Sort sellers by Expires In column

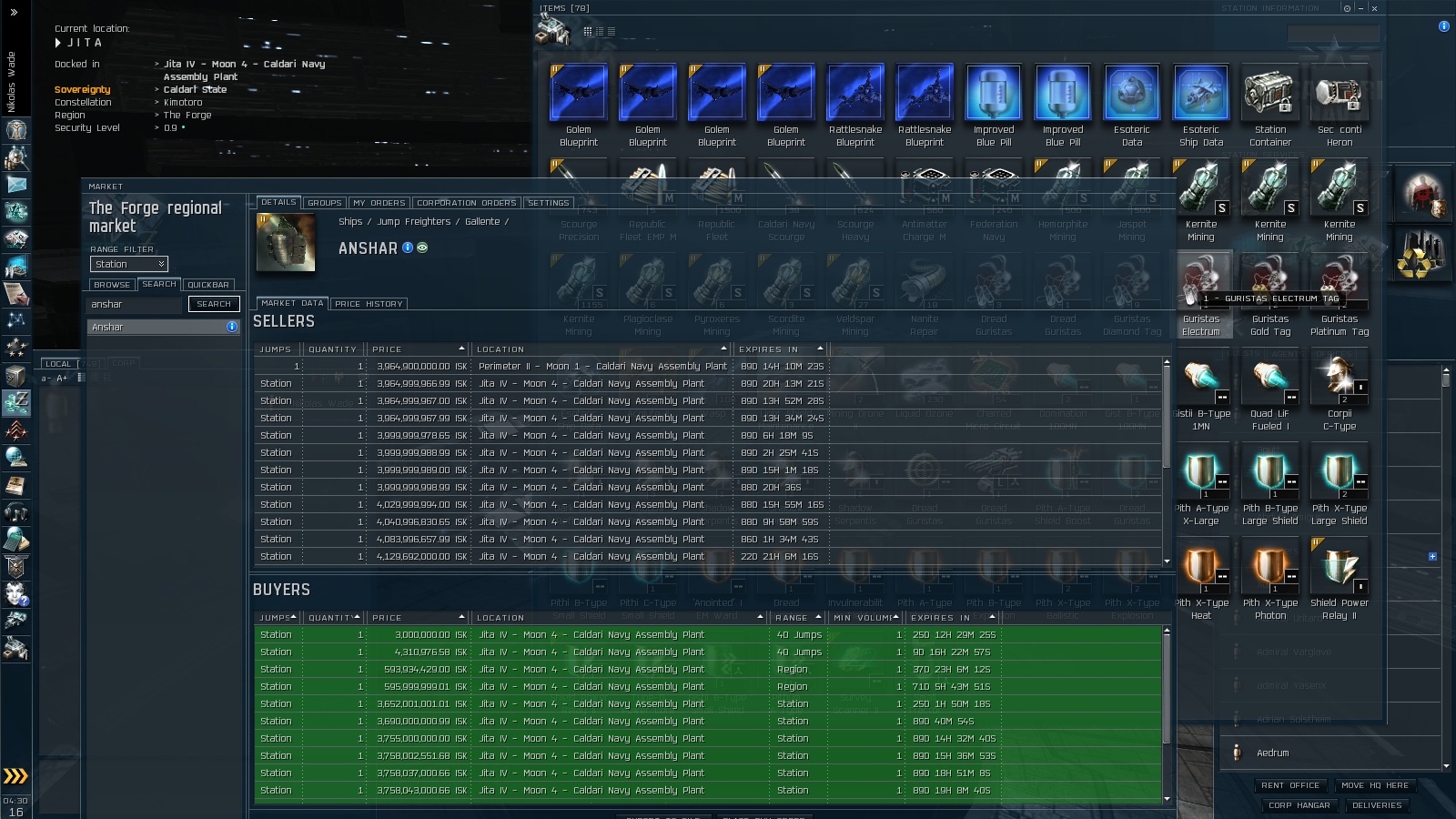[781, 349]
